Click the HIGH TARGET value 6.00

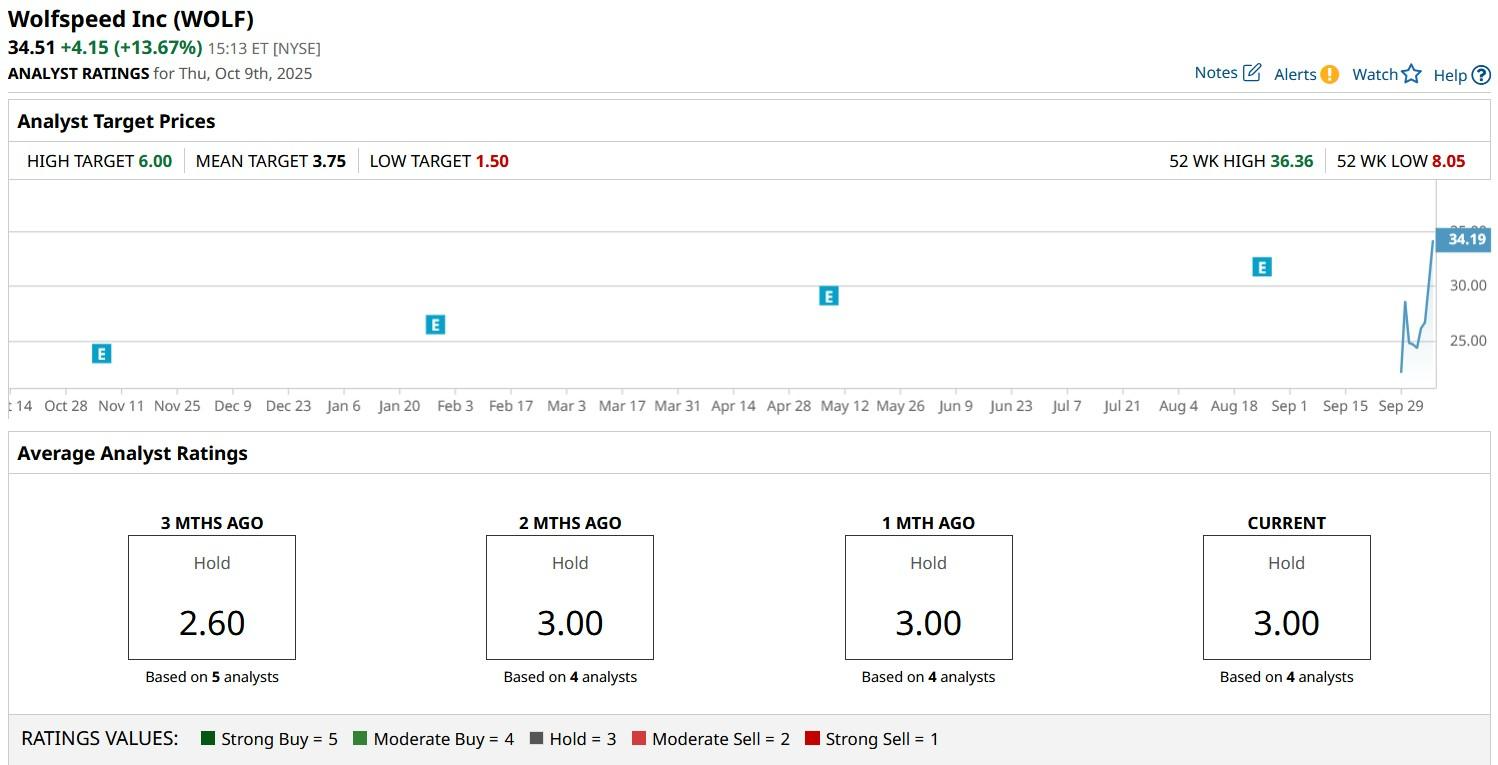click(x=155, y=161)
